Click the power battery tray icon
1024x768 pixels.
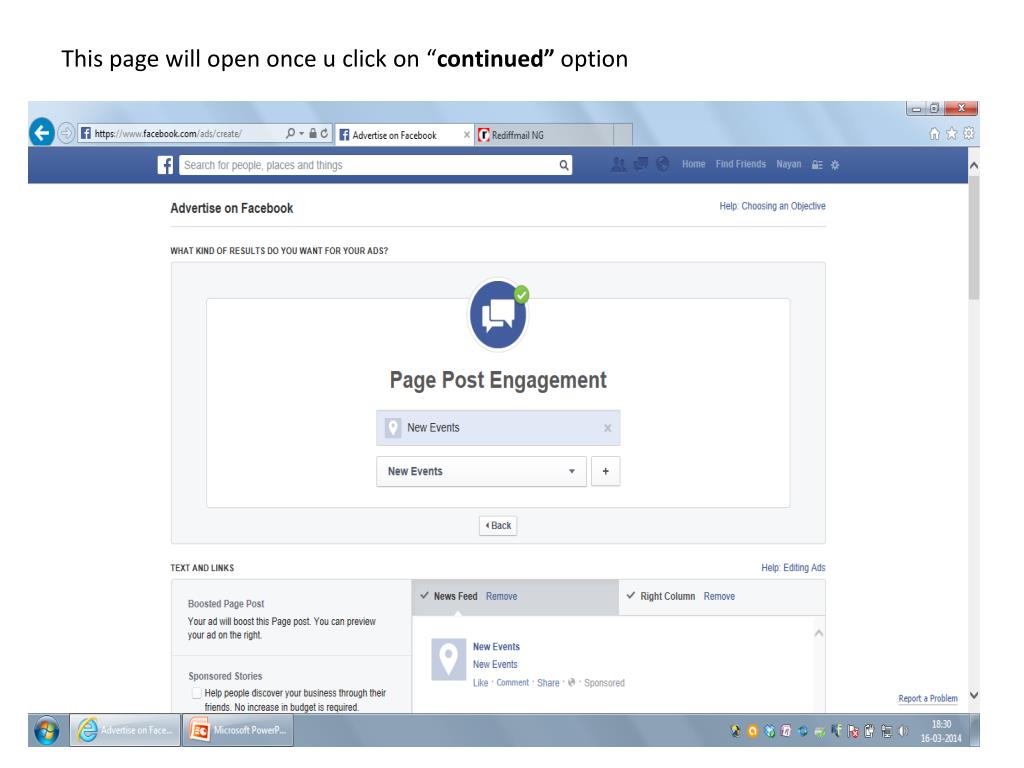[869, 731]
